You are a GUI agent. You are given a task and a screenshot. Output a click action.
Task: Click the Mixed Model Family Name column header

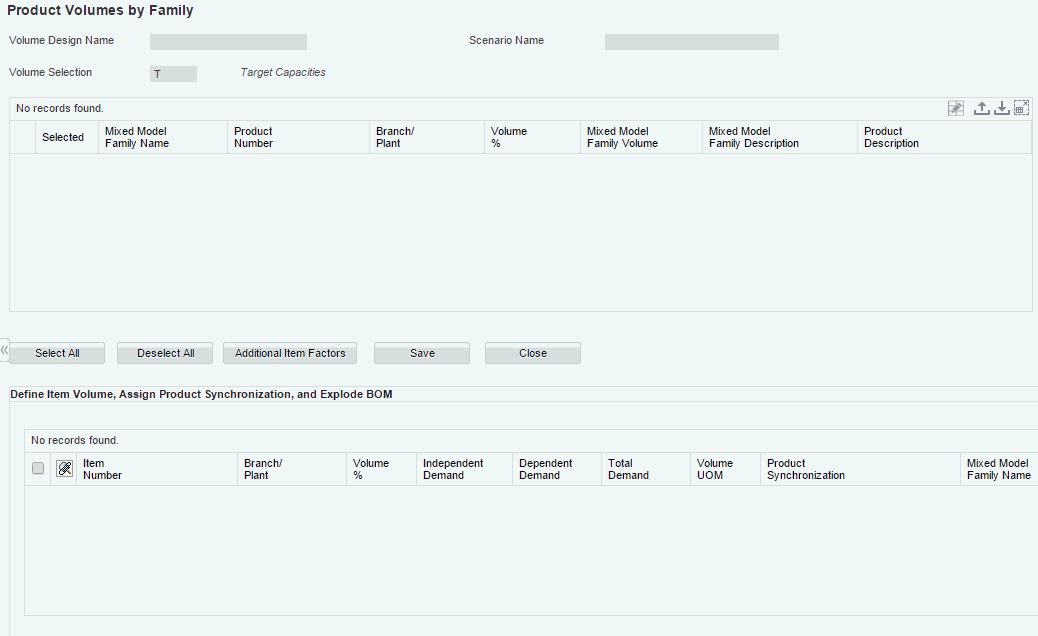point(137,137)
